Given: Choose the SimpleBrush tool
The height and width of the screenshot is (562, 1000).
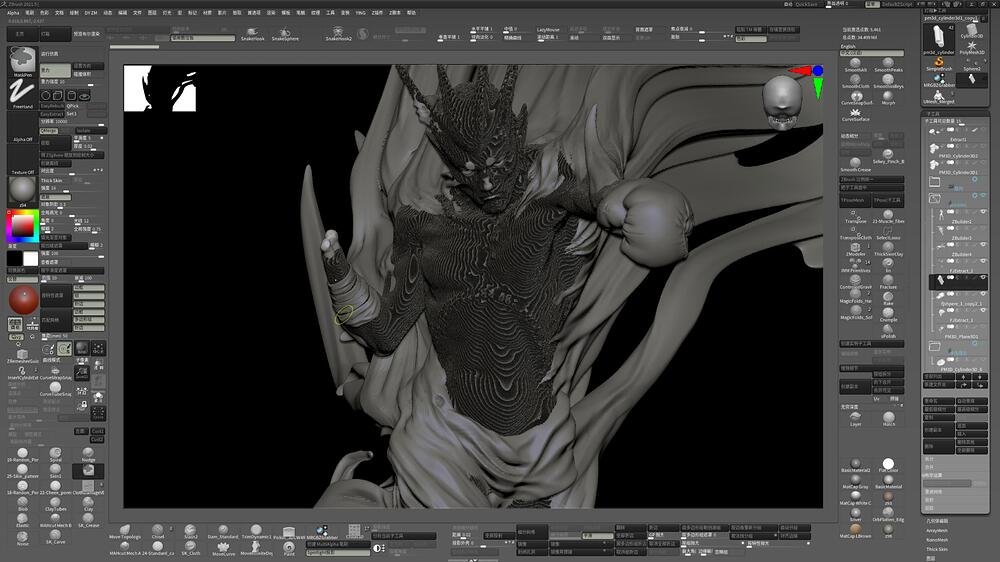Looking at the screenshot, I should pyautogui.click(x=939, y=64).
